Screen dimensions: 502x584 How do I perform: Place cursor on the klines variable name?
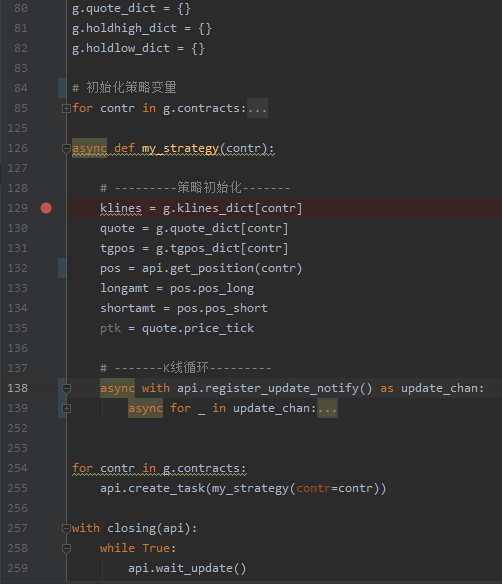pyautogui.click(x=121, y=208)
